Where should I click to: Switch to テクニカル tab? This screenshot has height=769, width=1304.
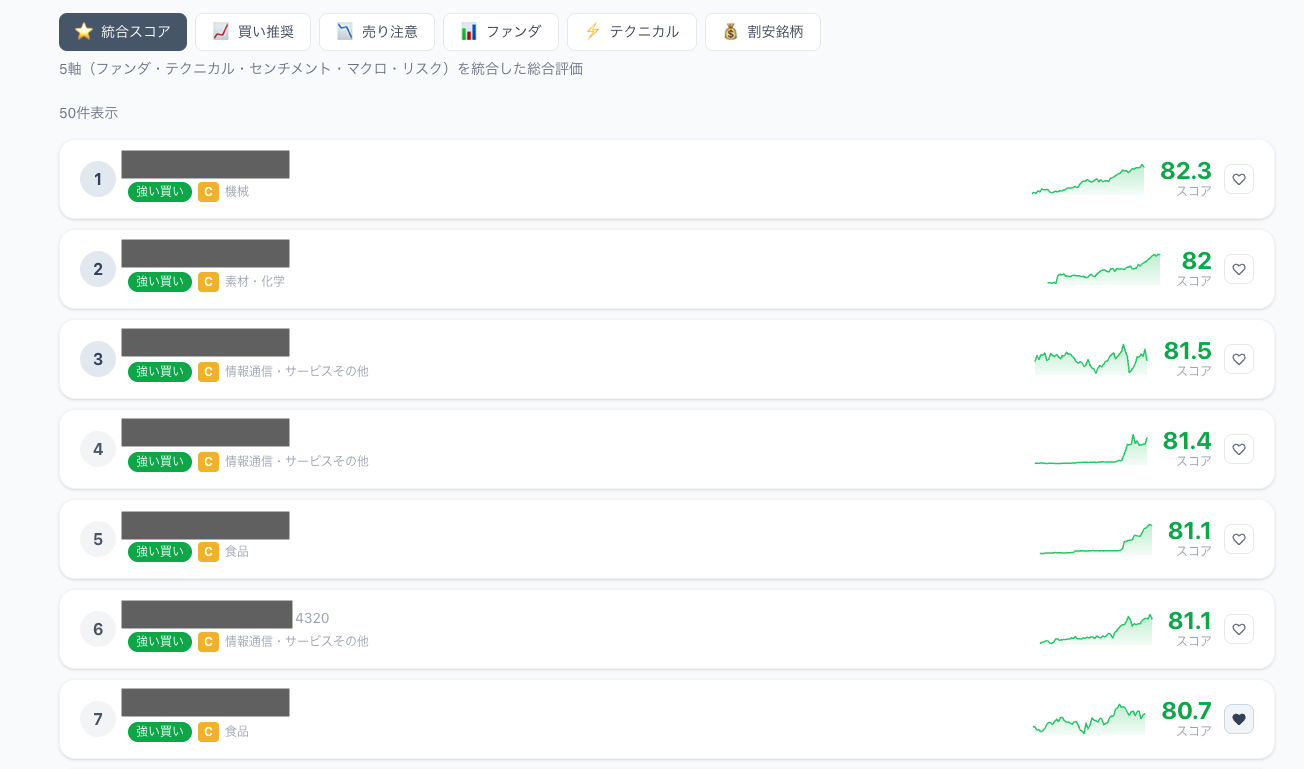[x=632, y=32]
